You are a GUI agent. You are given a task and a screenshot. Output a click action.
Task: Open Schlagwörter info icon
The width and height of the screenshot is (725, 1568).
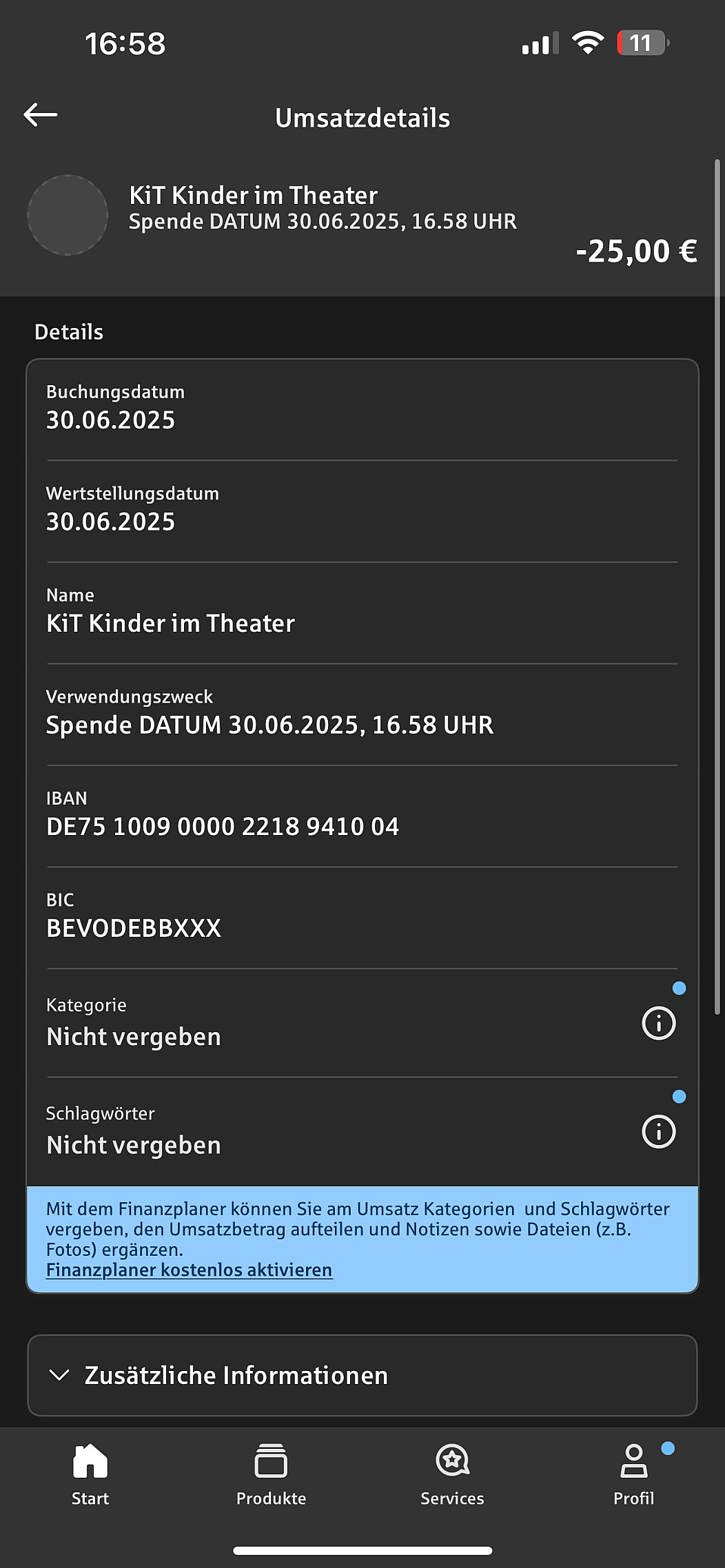[658, 1131]
